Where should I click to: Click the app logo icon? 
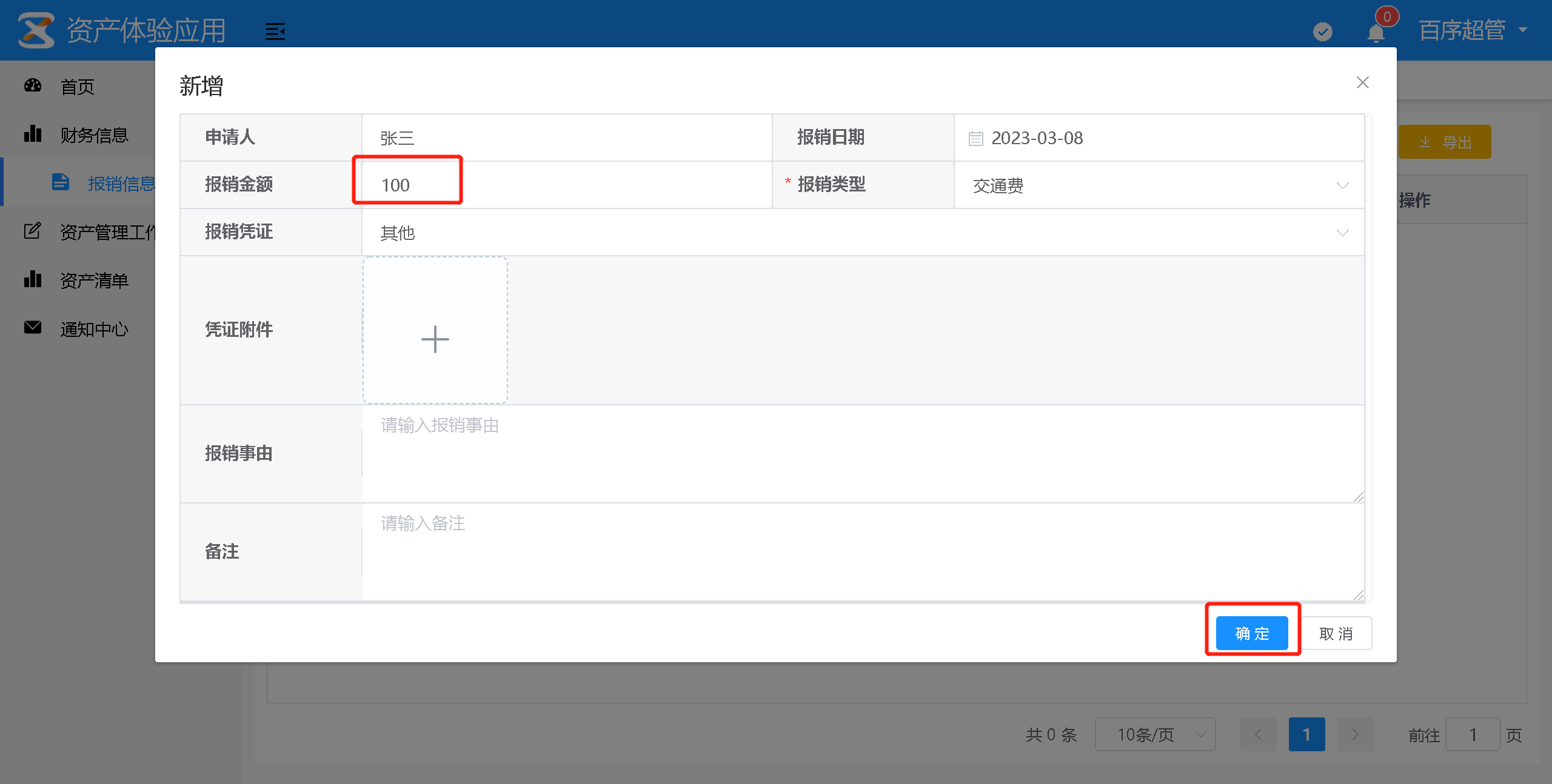coord(36,30)
